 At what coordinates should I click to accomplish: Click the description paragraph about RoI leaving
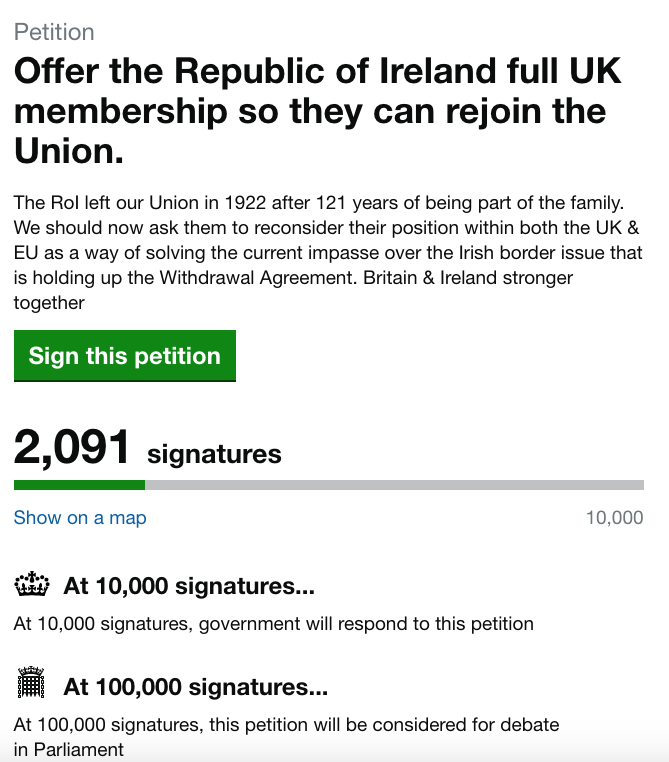point(328,253)
